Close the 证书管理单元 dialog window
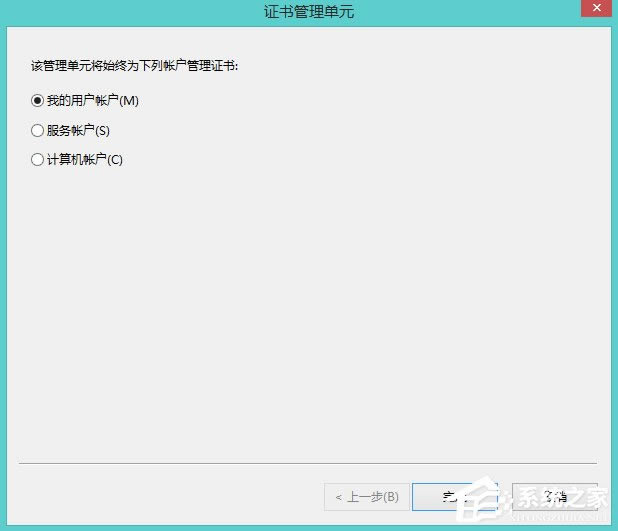Screen dimensions: 618x531 coord(596,8)
